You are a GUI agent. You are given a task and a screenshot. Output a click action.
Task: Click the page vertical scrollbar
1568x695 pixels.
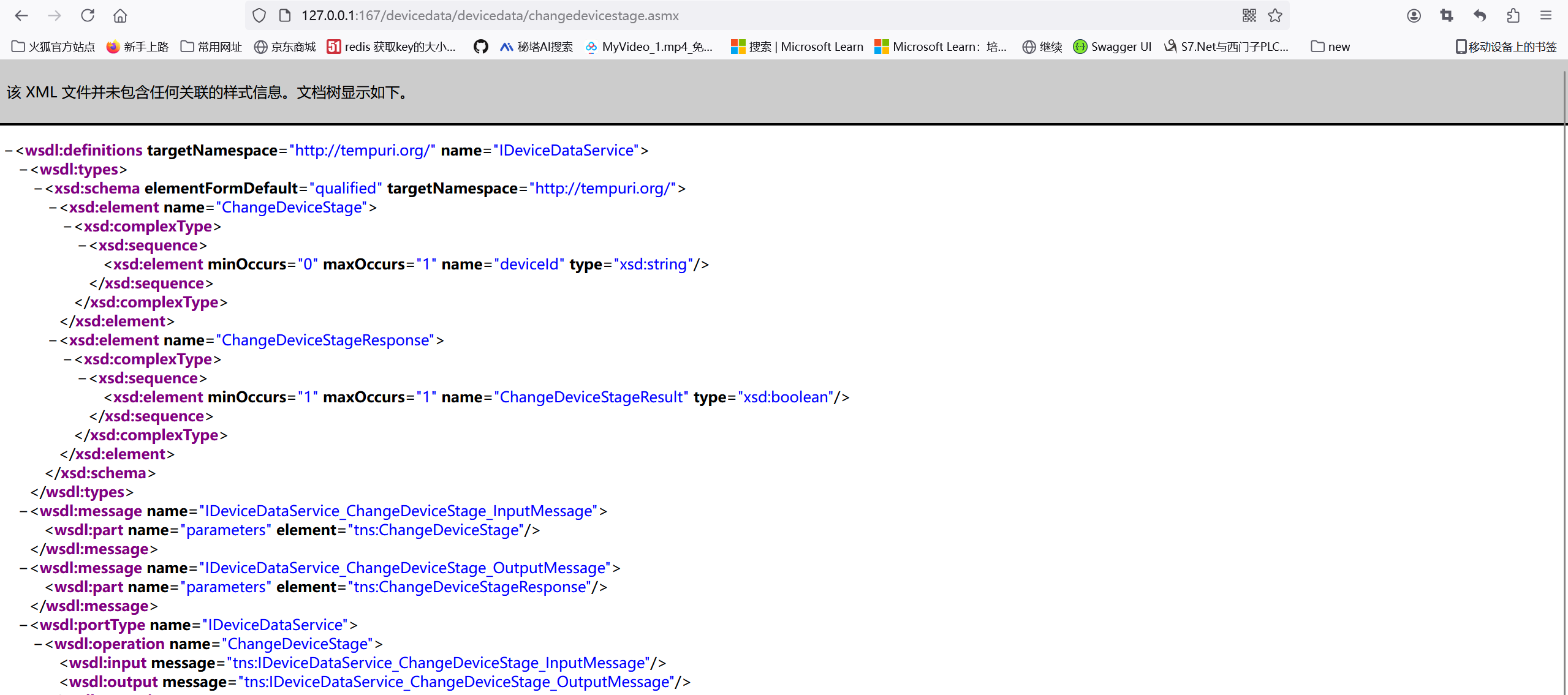pyautogui.click(x=1564, y=377)
